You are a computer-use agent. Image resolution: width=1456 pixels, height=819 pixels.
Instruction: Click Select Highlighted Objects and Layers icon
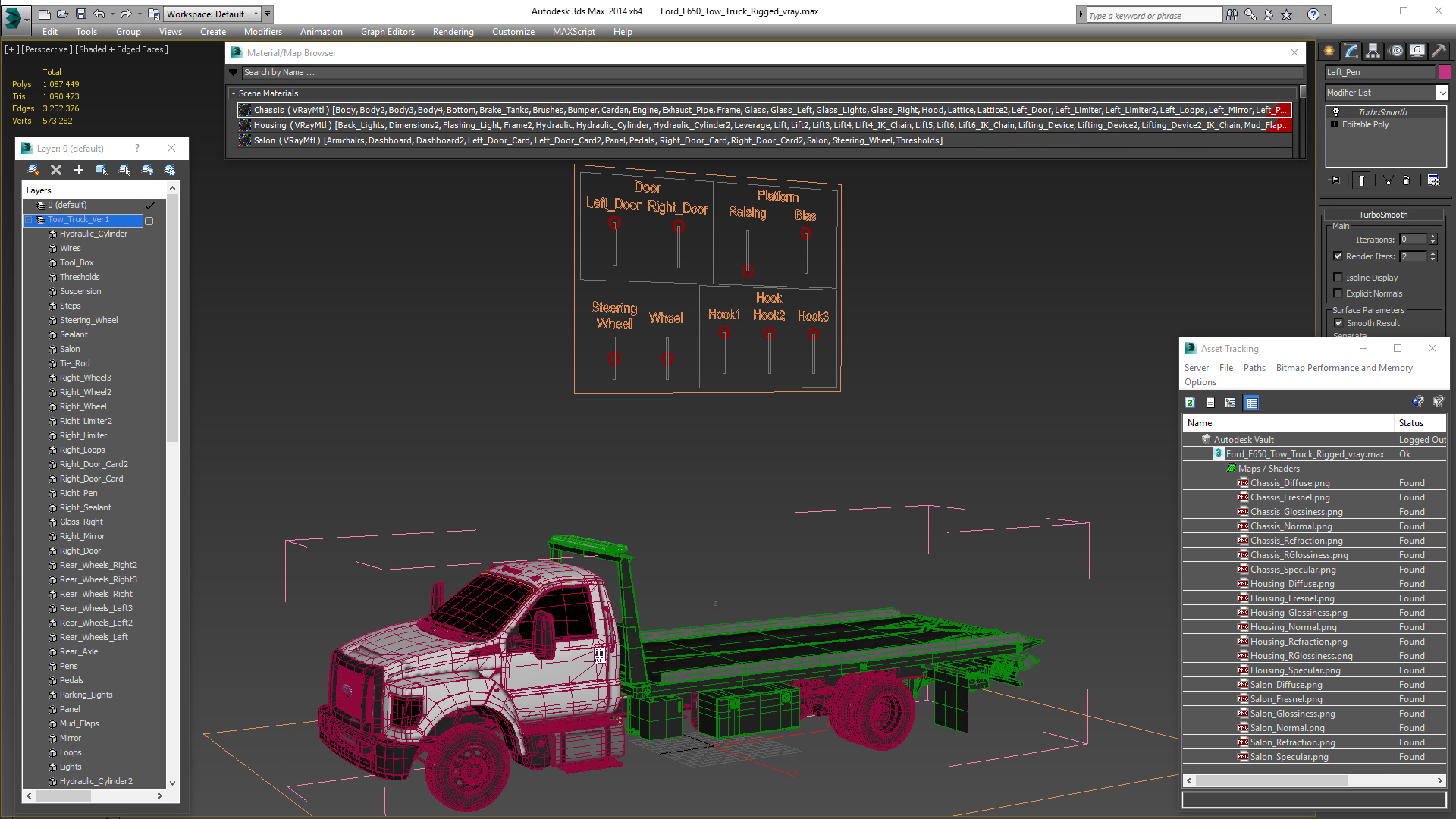point(102,170)
